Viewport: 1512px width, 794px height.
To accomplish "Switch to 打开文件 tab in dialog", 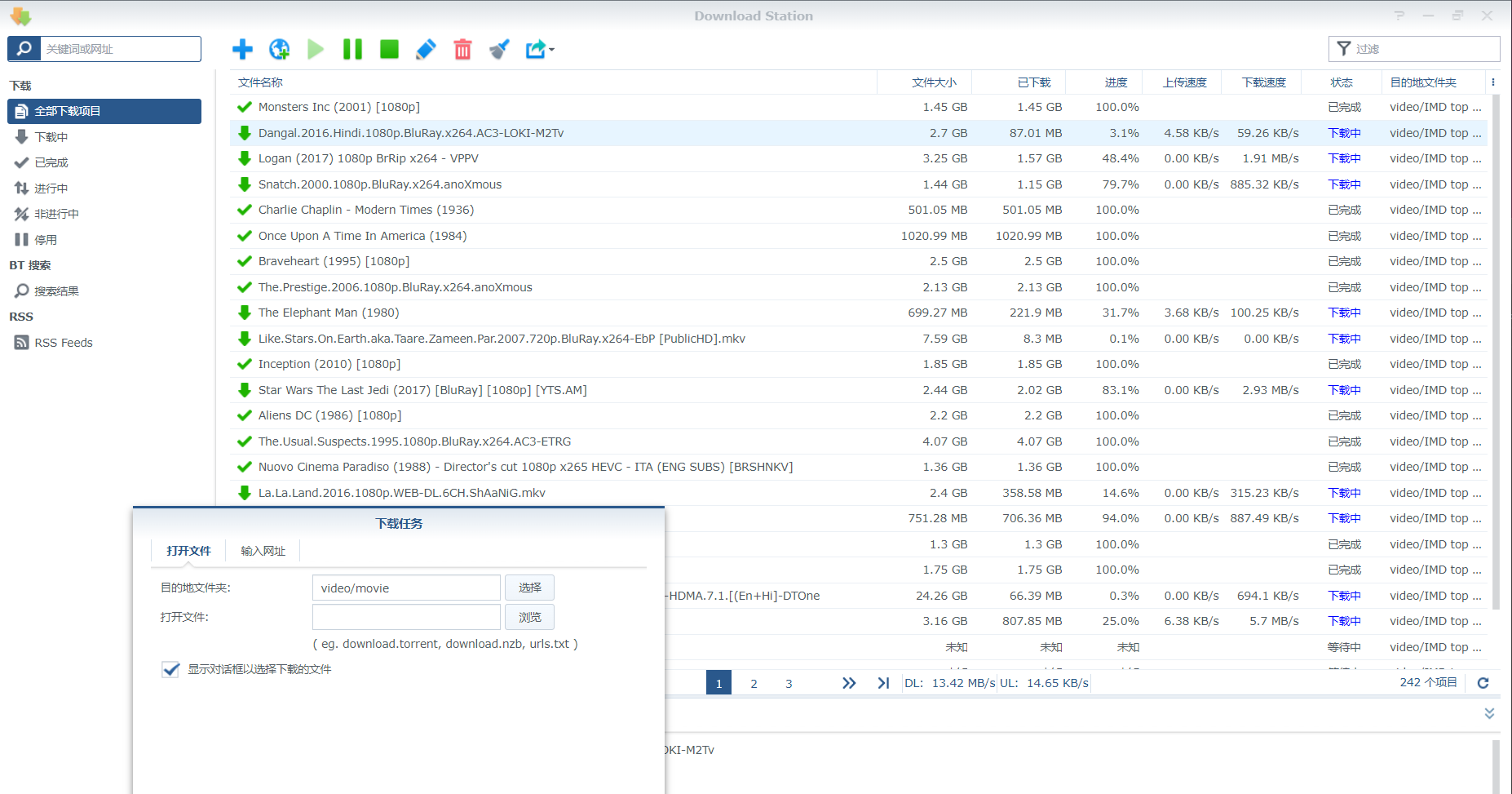I will pos(188,551).
